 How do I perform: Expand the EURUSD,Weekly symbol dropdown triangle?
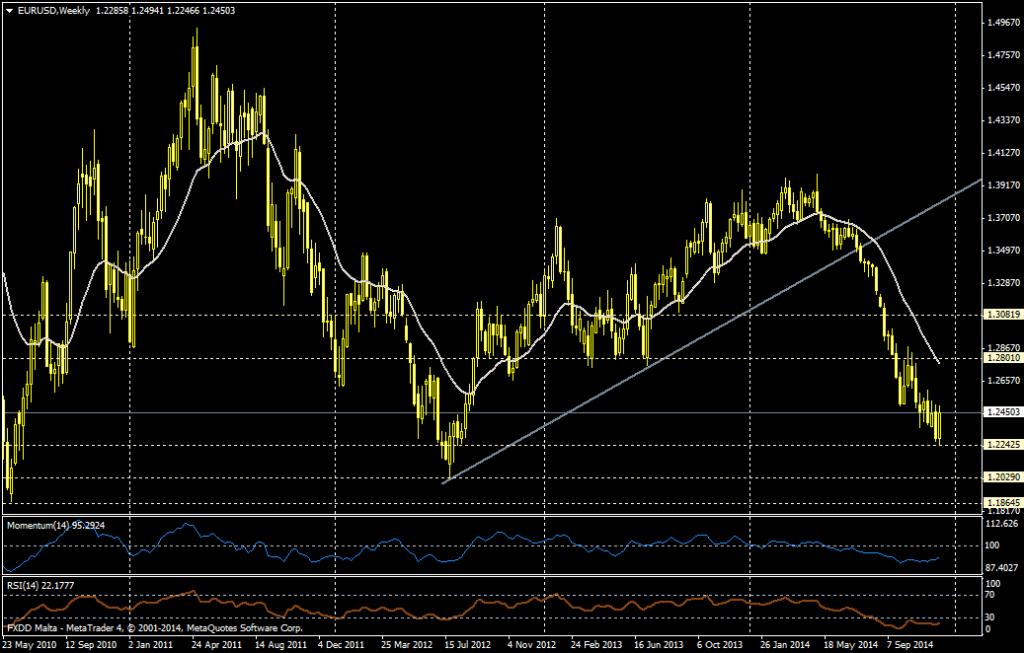[10, 9]
